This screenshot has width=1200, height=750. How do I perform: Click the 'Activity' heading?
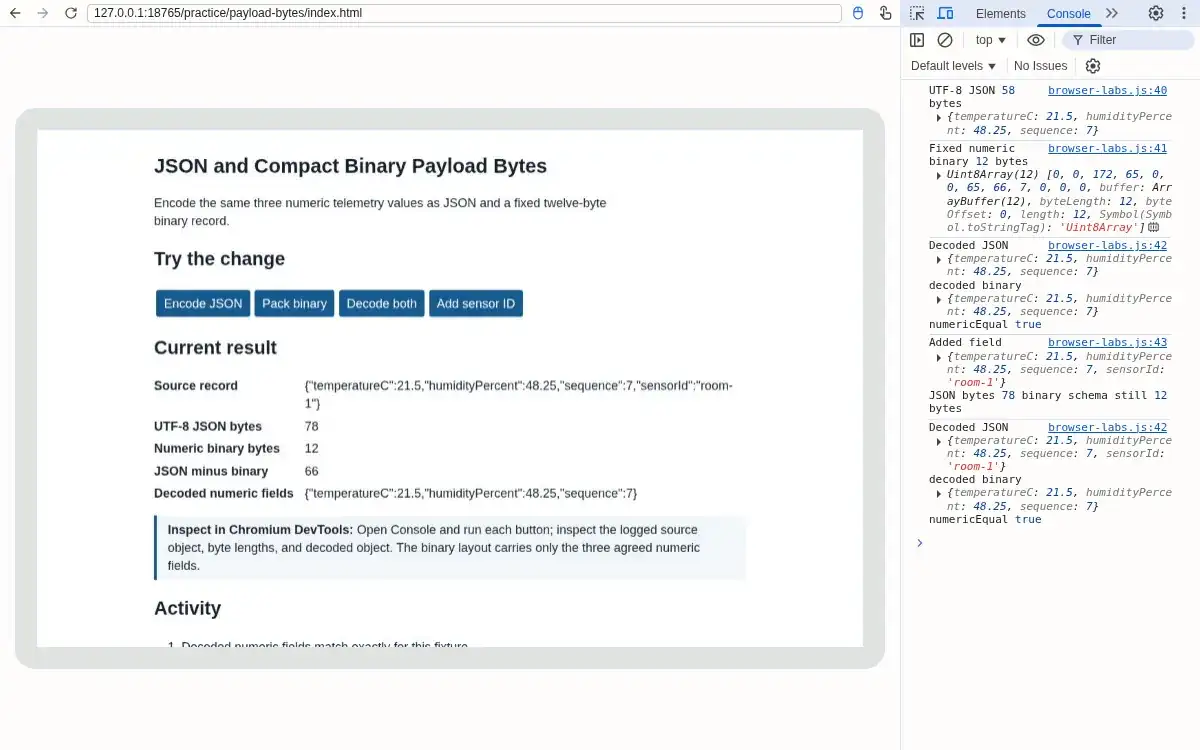(x=187, y=609)
